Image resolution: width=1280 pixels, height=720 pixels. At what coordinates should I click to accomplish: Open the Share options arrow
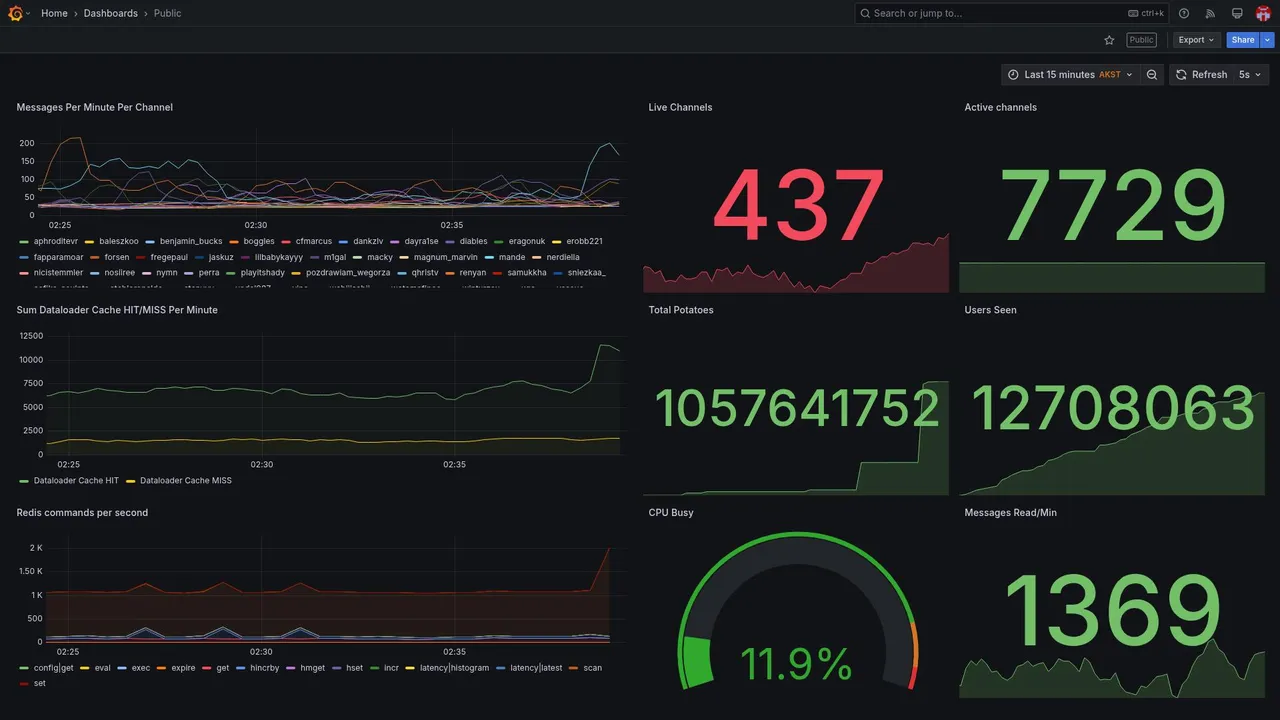pos(1268,40)
